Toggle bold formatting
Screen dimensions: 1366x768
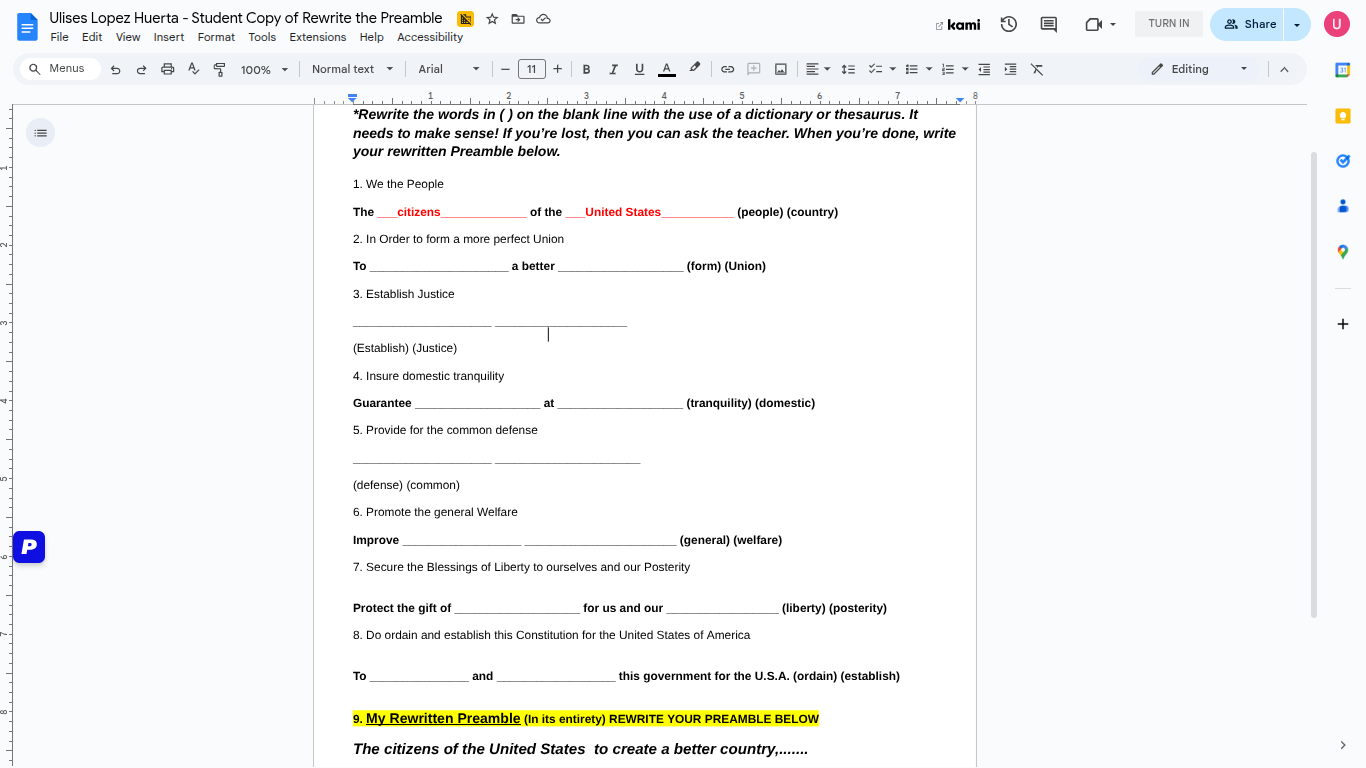(x=586, y=69)
